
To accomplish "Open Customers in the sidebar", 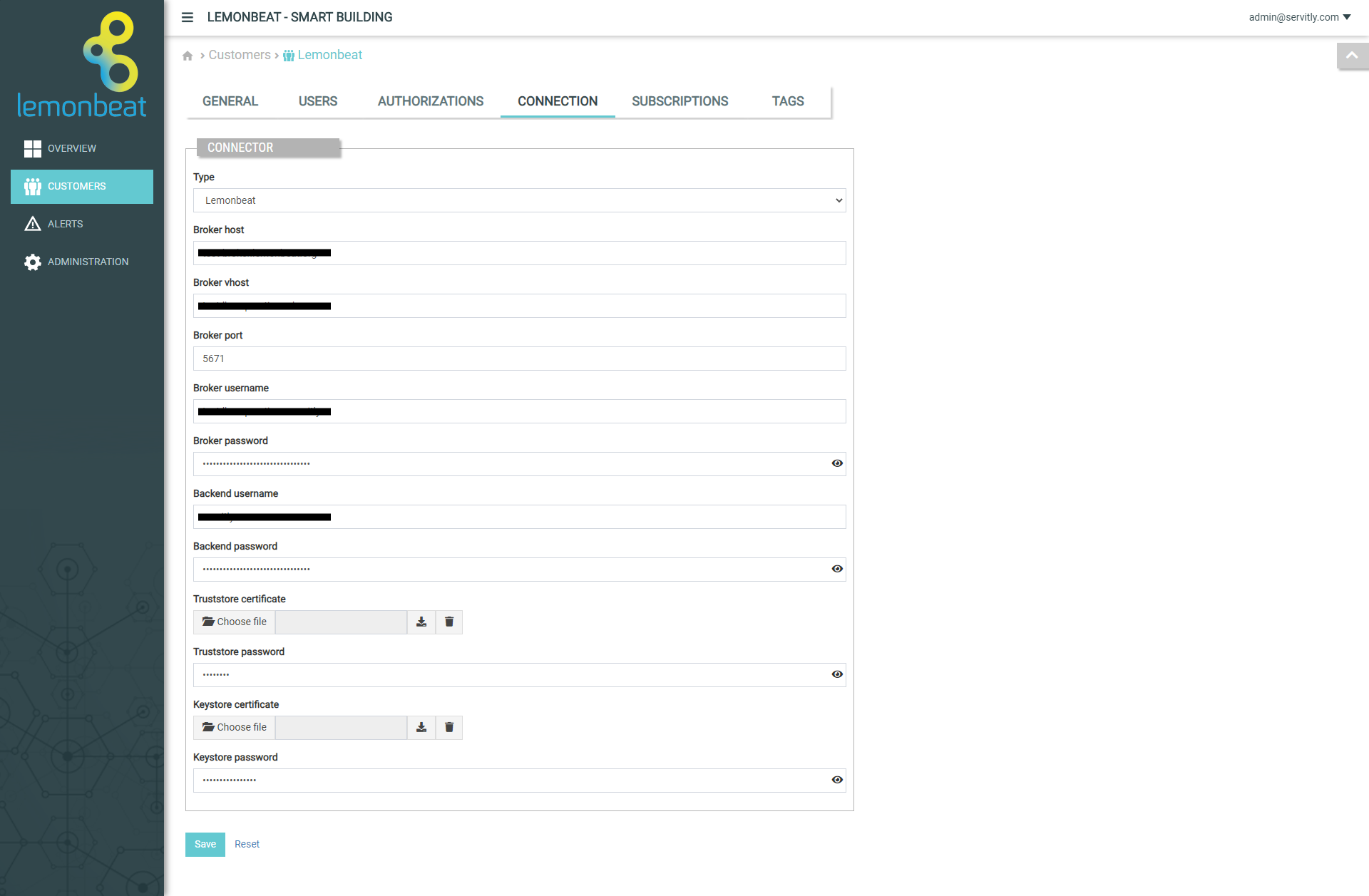I will (82, 186).
